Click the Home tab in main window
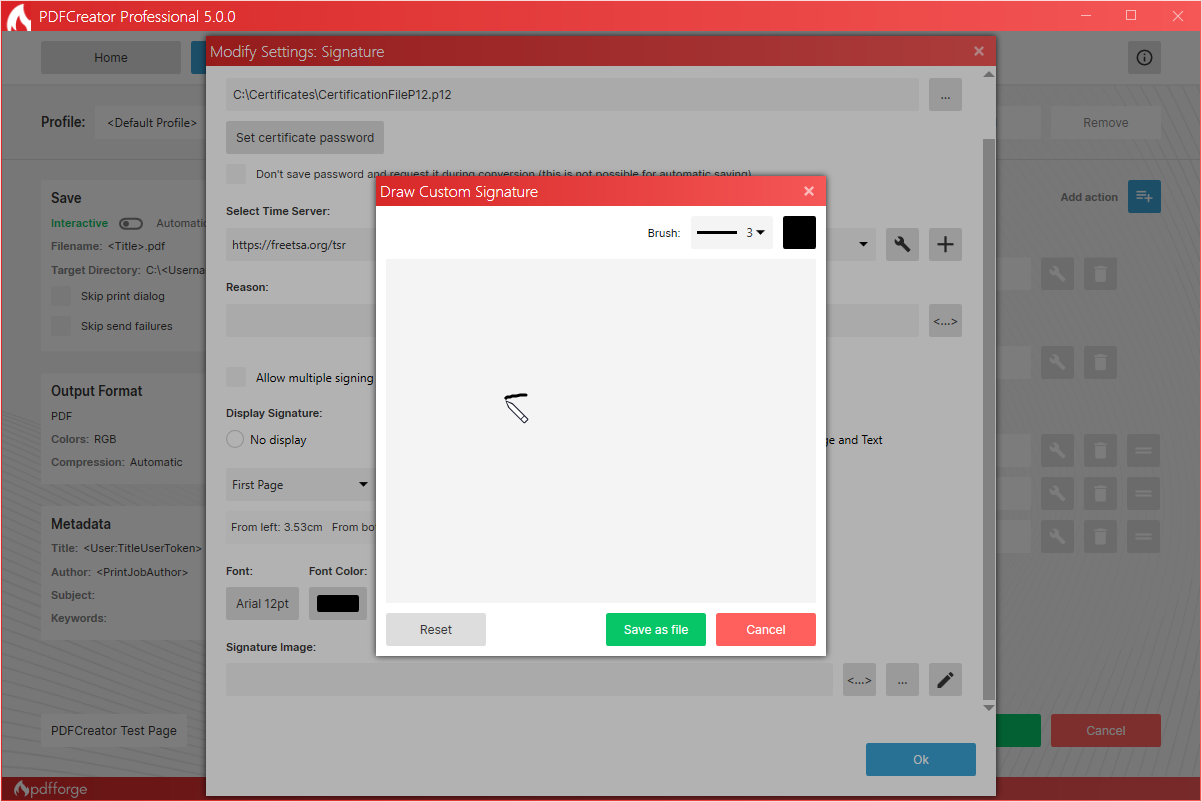This screenshot has height=802, width=1202. coord(111,57)
